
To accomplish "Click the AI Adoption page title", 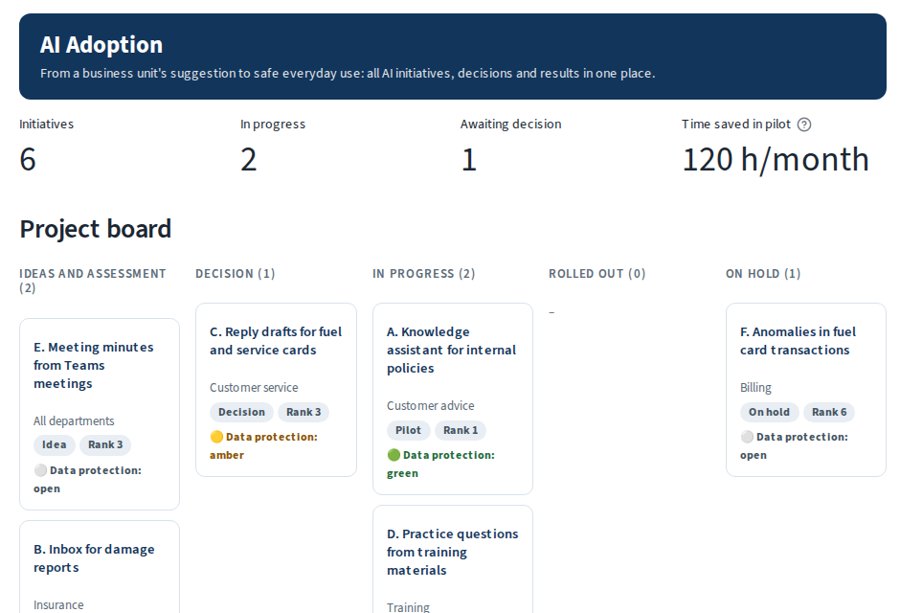I will 102,45.
